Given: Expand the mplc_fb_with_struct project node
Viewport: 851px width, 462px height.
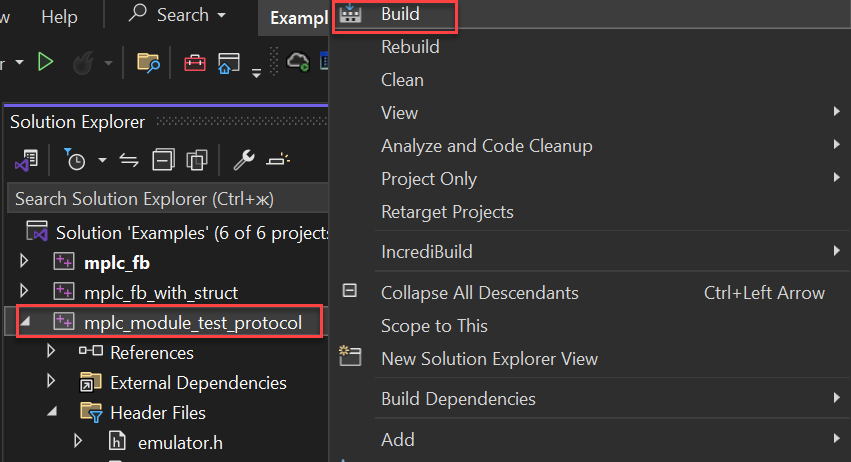Looking at the screenshot, I should point(24,291).
